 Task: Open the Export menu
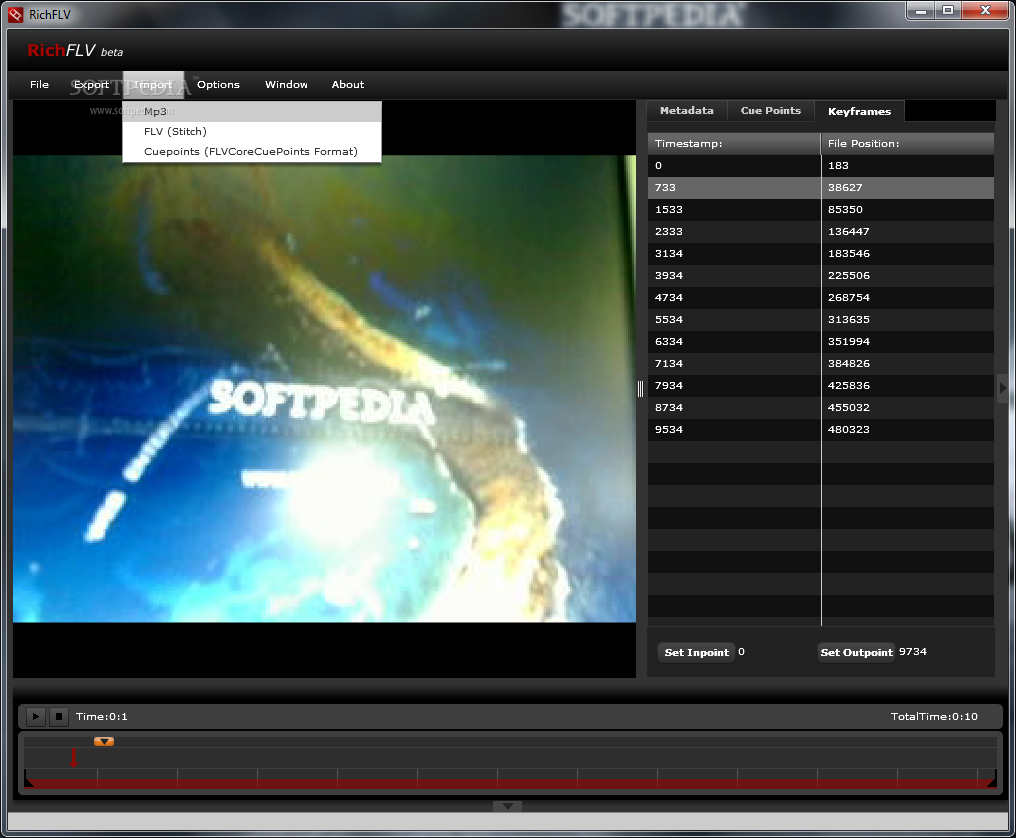pos(91,84)
